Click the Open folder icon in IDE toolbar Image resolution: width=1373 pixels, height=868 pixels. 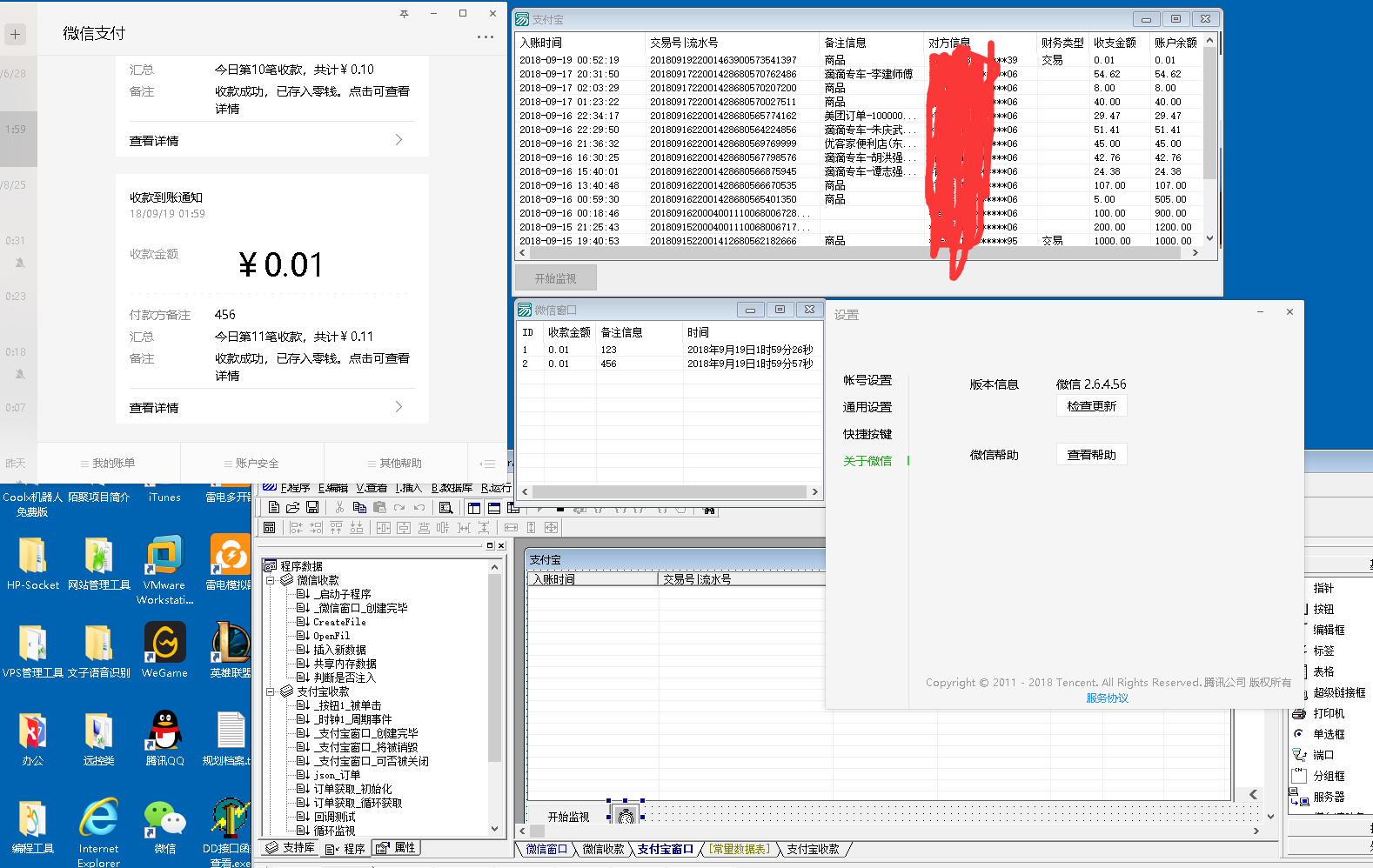293,507
